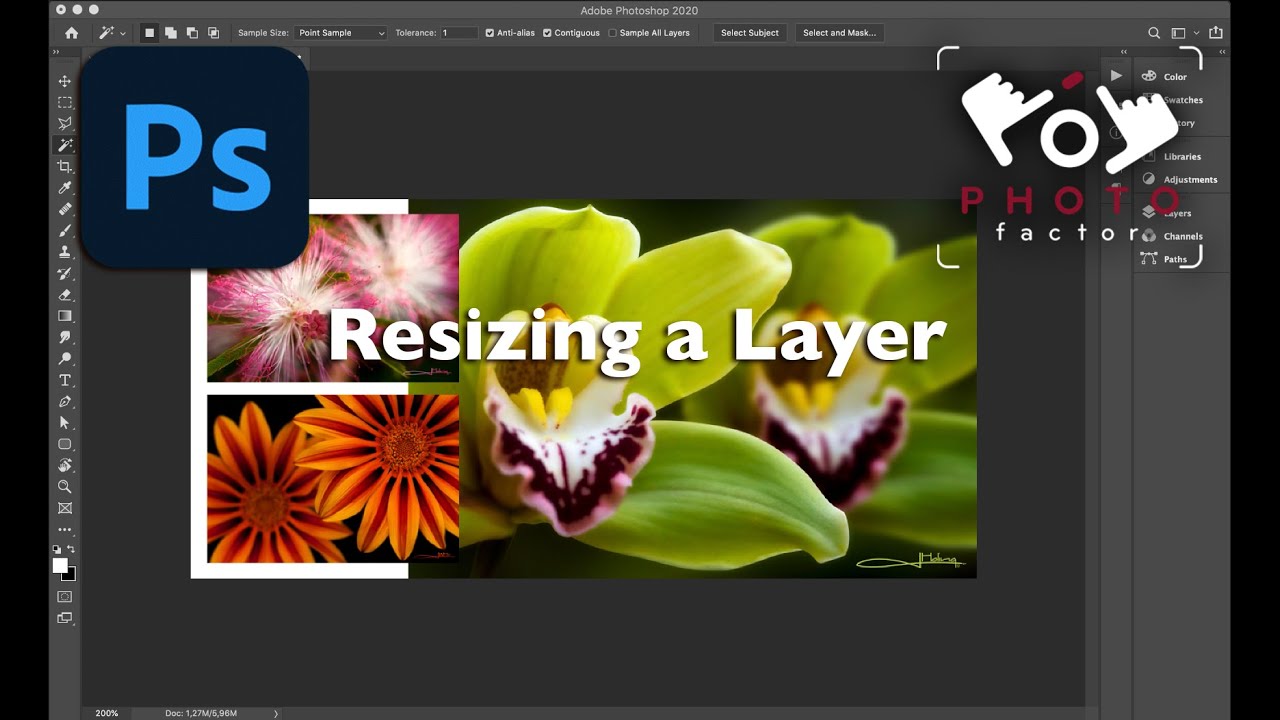Select the Clone Stamp tool
The width and height of the screenshot is (1280, 720).
65,252
